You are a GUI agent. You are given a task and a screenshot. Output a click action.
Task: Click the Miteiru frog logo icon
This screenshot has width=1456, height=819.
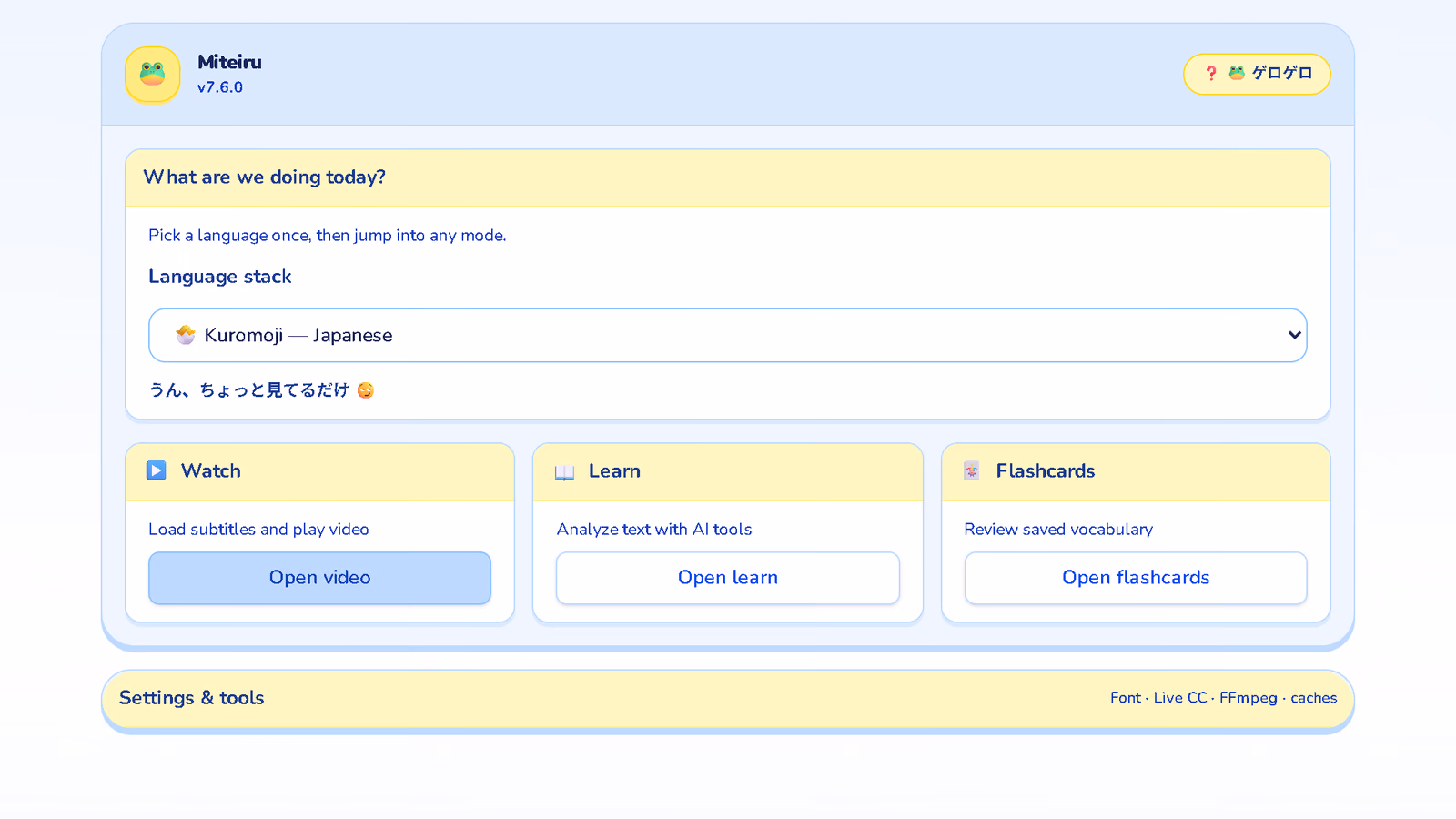tap(152, 75)
